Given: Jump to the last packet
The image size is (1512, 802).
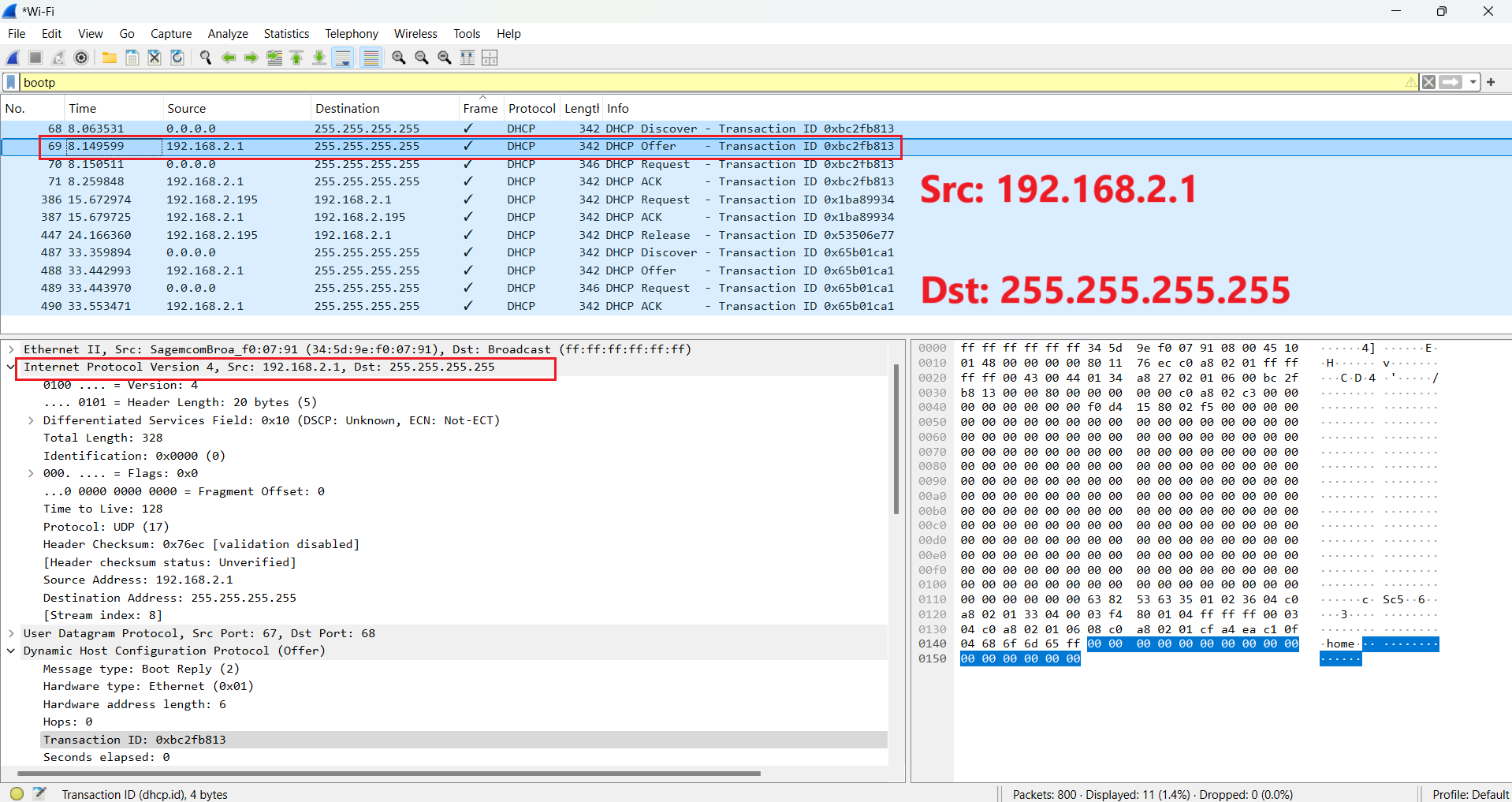Looking at the screenshot, I should [x=319, y=58].
